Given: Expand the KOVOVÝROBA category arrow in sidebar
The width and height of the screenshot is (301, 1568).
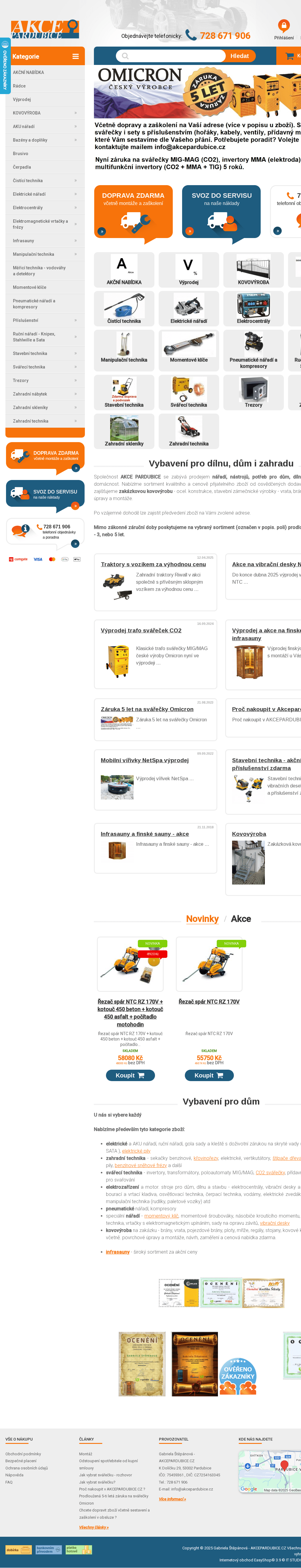Looking at the screenshot, I should (76, 113).
